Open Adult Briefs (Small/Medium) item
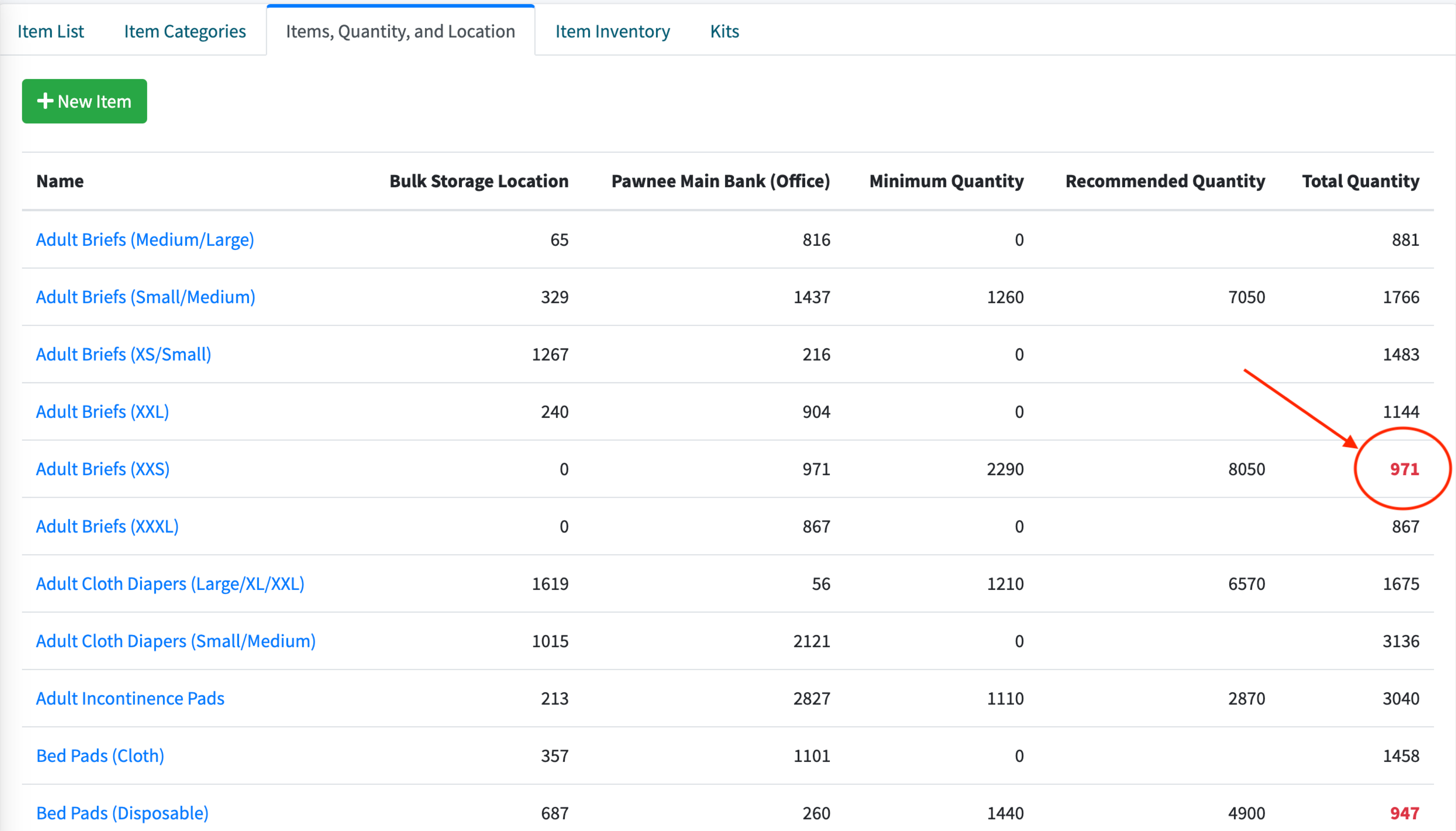Viewport: 1456px width, 831px height. pyautogui.click(x=146, y=297)
